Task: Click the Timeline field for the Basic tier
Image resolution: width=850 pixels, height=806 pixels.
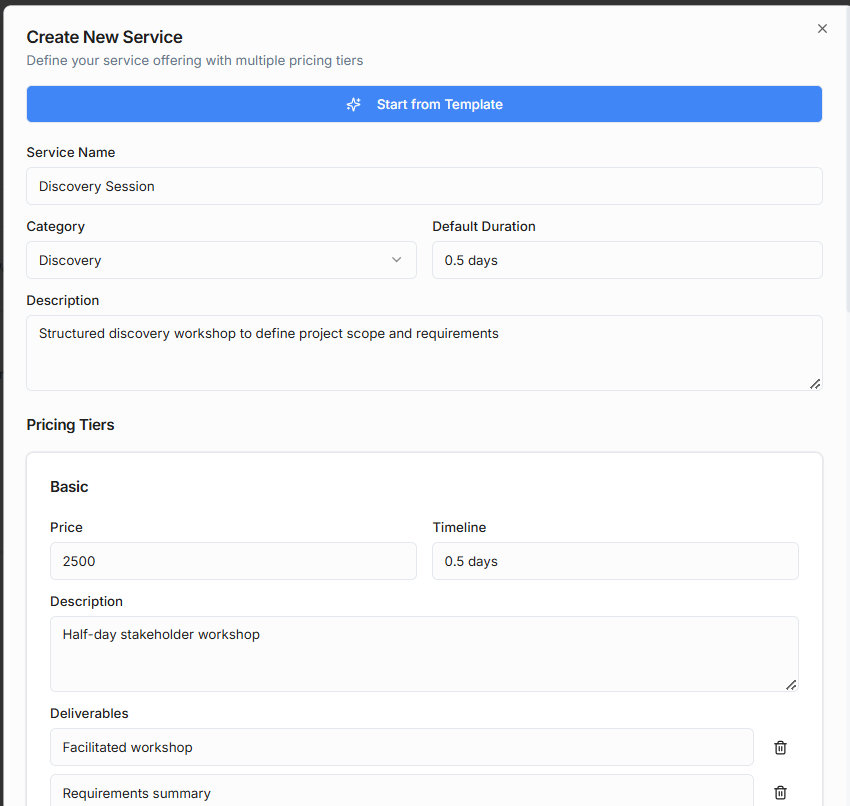Action: [x=615, y=561]
